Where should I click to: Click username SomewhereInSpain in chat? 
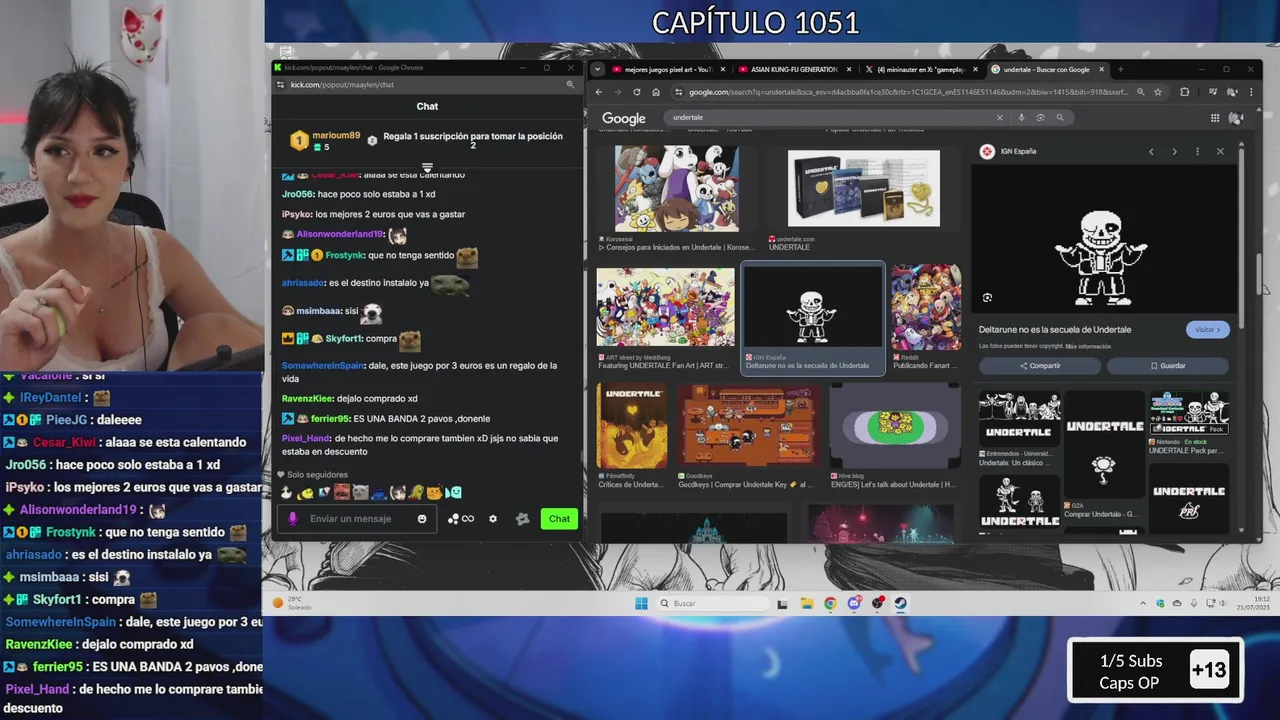[x=323, y=366]
